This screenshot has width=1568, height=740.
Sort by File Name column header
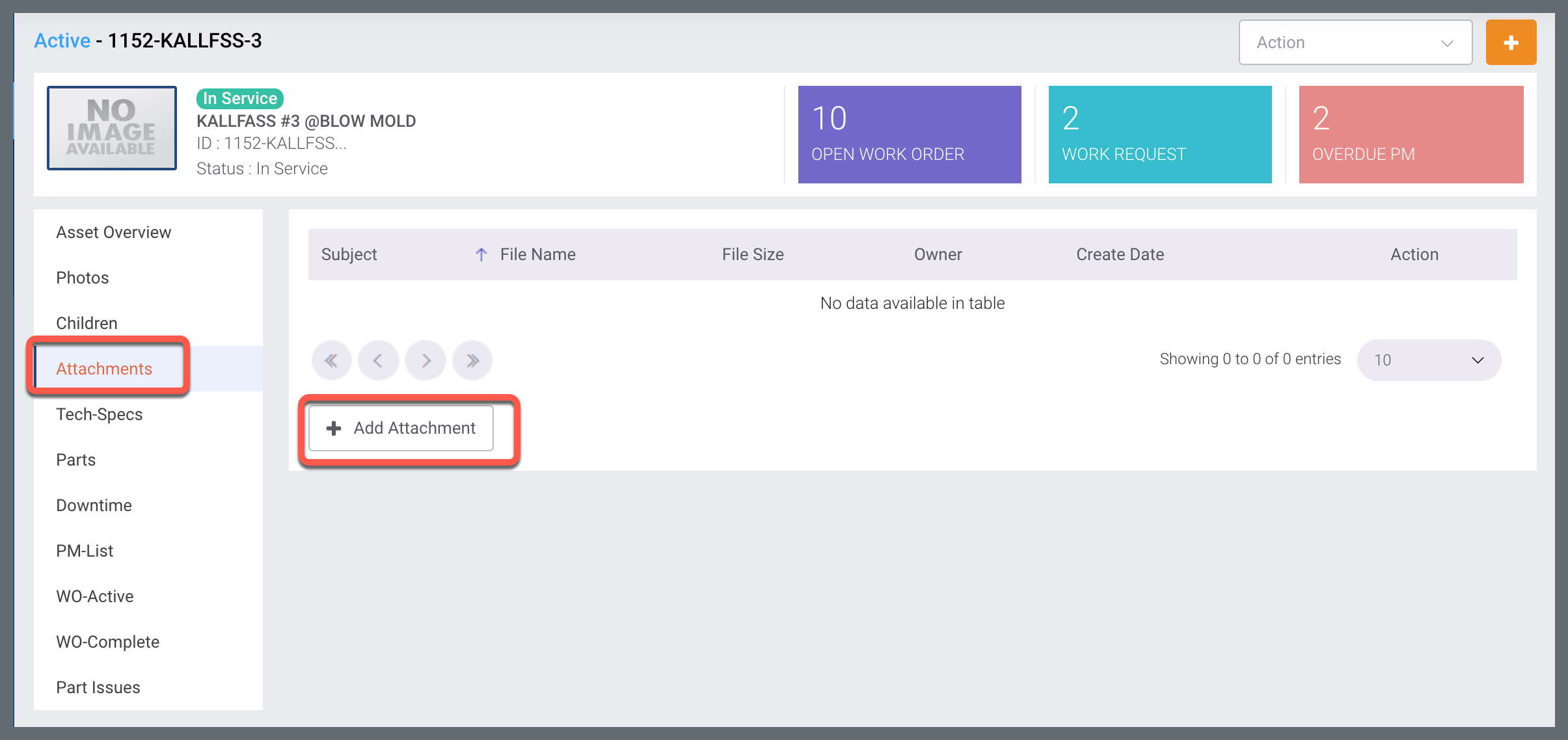(537, 254)
